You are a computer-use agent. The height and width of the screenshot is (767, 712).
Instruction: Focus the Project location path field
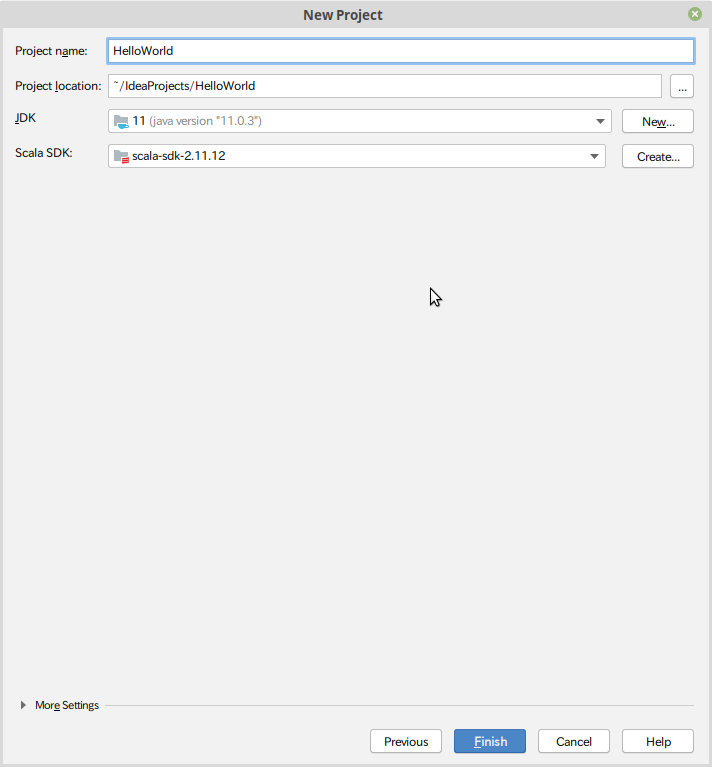pos(385,86)
